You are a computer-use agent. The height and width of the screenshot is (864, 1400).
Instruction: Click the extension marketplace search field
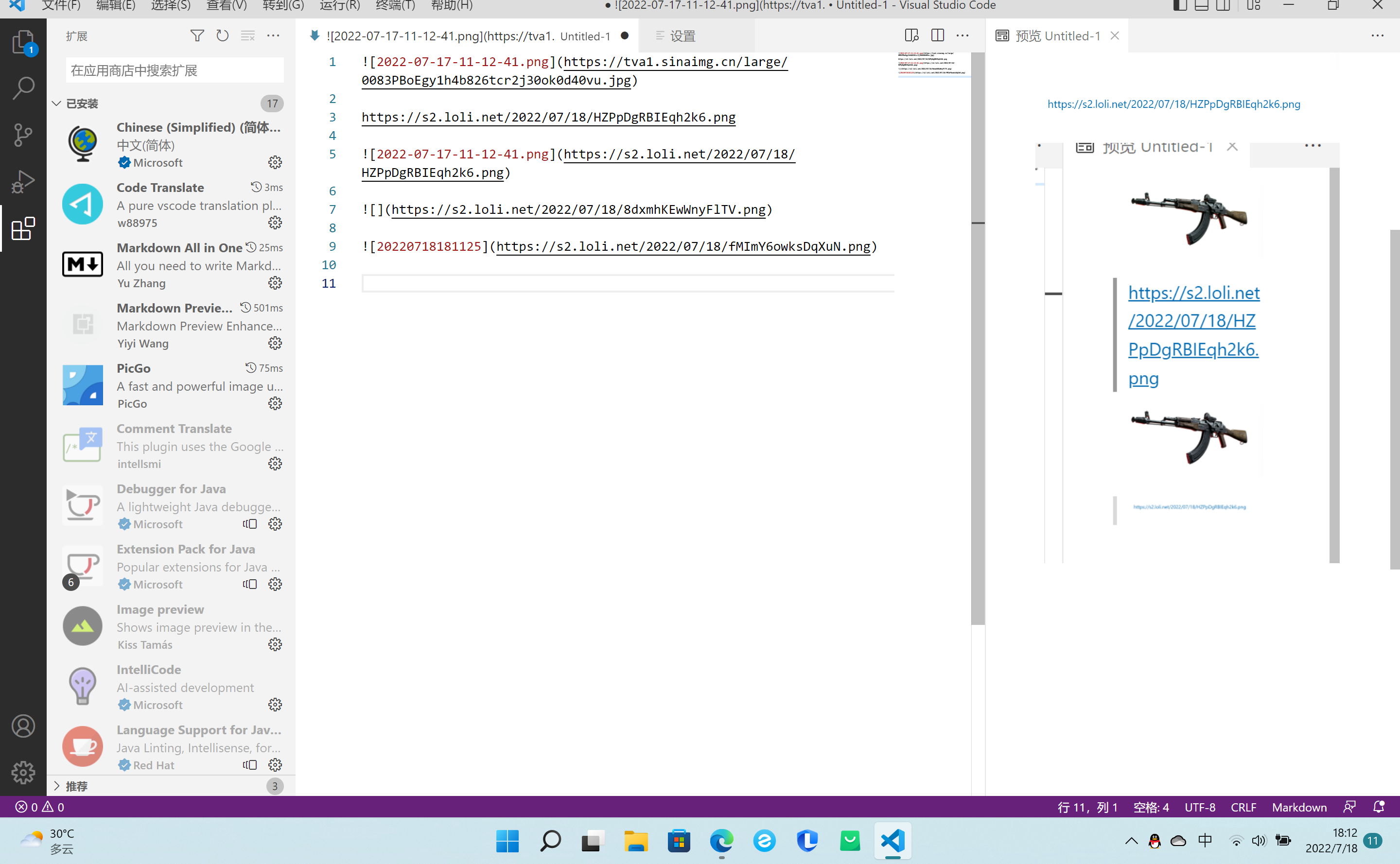pyautogui.click(x=175, y=70)
